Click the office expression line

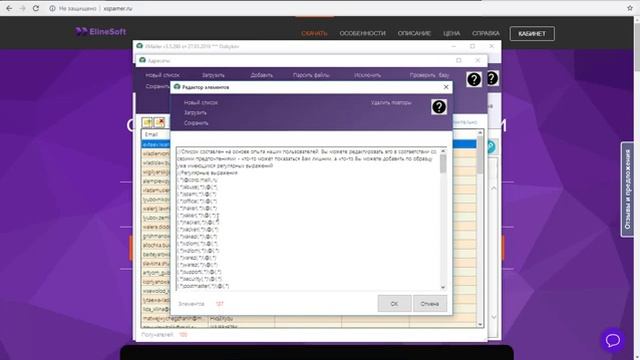point(198,201)
